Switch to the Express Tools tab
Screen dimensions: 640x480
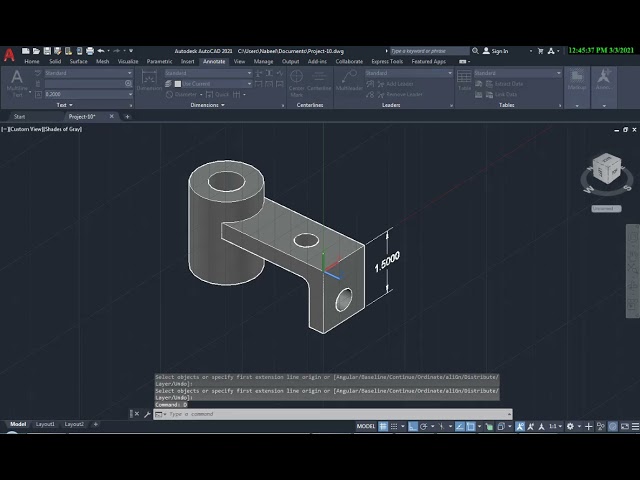coord(387,62)
